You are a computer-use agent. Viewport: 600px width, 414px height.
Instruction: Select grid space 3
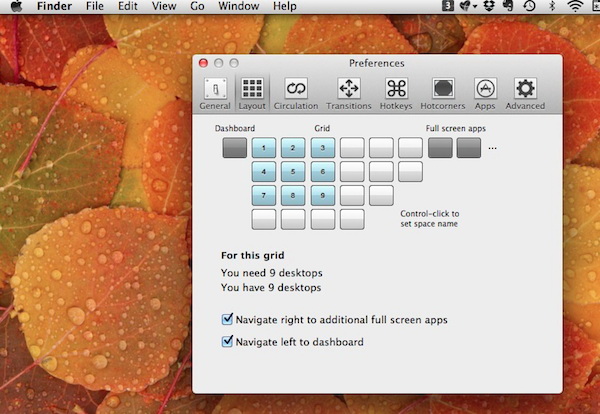point(323,148)
